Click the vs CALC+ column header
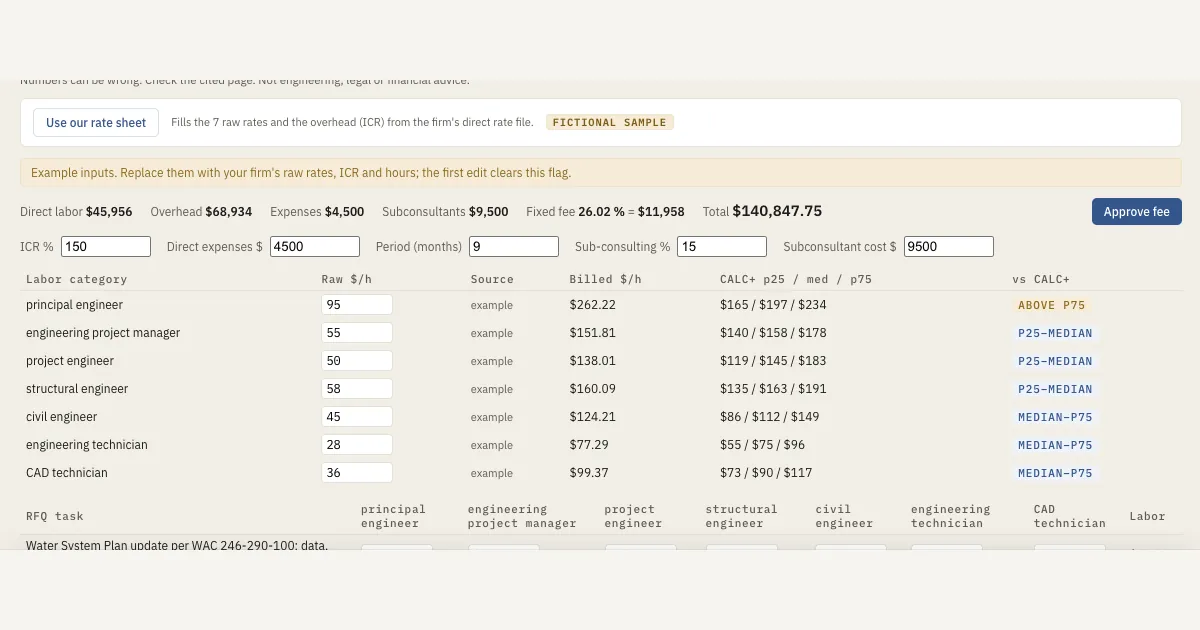This screenshot has height=630, width=1200. click(1040, 279)
